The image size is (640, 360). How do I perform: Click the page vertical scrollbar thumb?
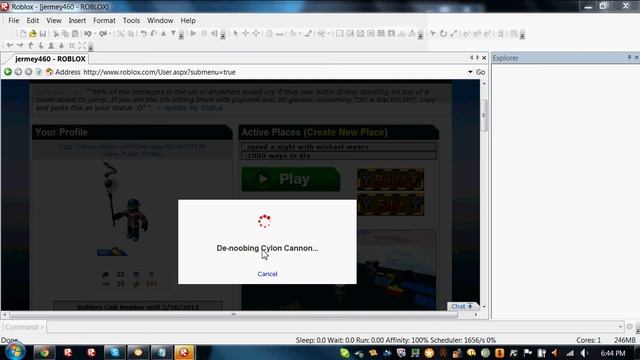pyautogui.click(x=484, y=116)
